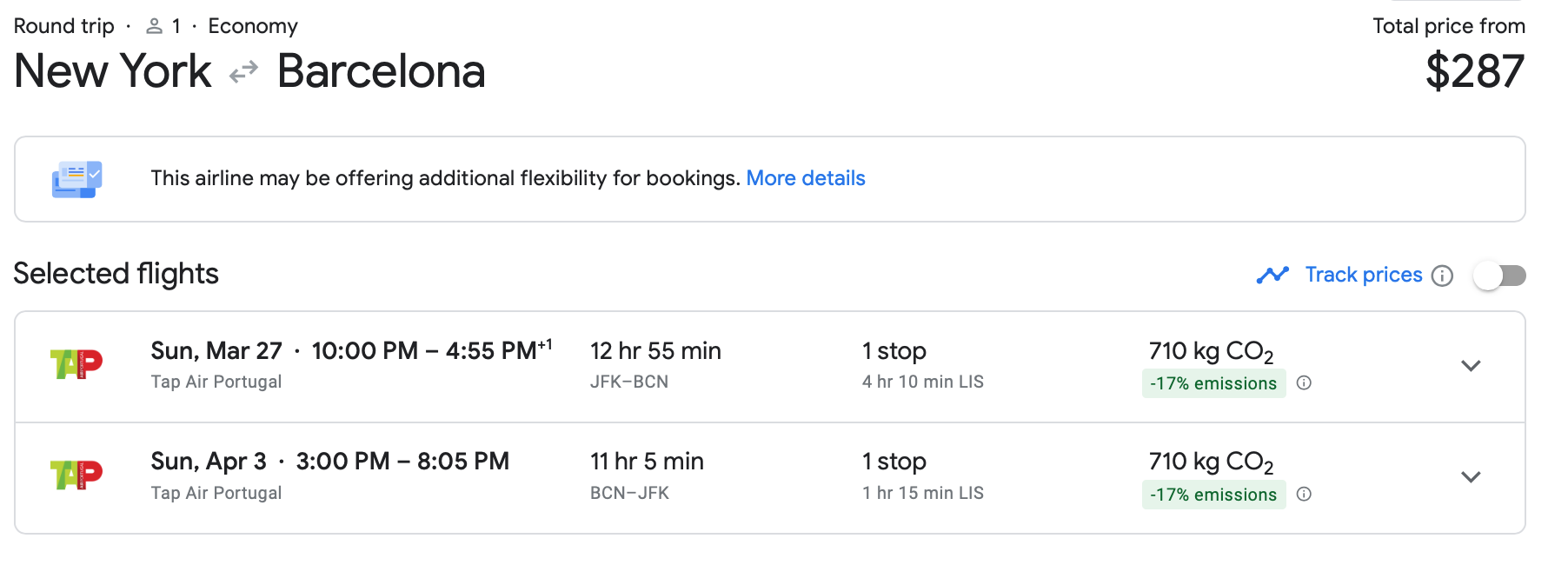Click the Tap Air Portugal logo for the Mar 27 flight
The image size is (1568, 565).
tap(76, 364)
